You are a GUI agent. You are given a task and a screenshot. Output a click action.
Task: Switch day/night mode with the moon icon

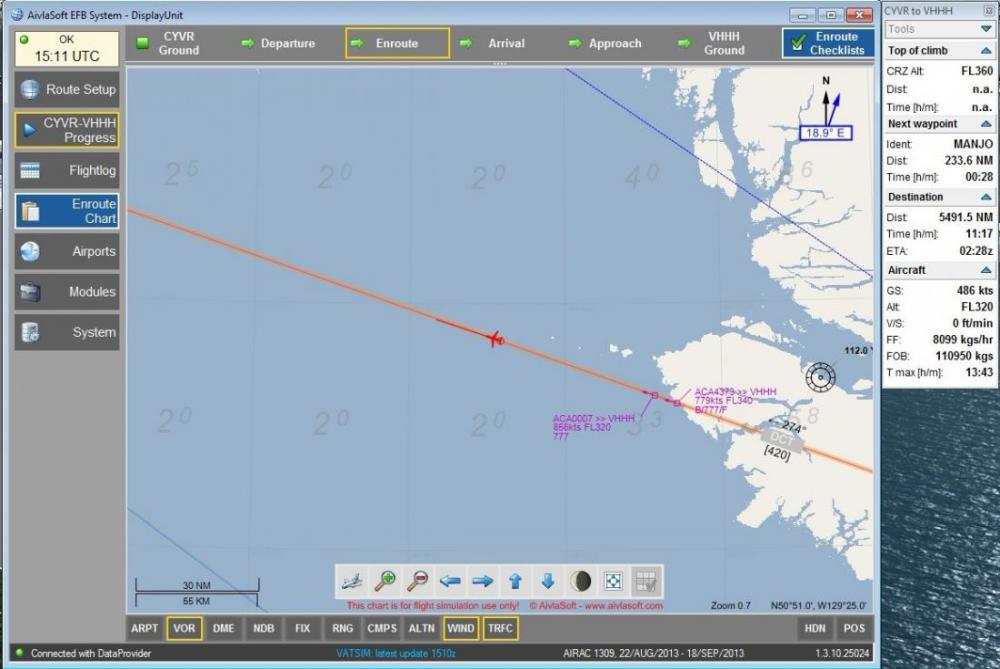tap(580, 581)
